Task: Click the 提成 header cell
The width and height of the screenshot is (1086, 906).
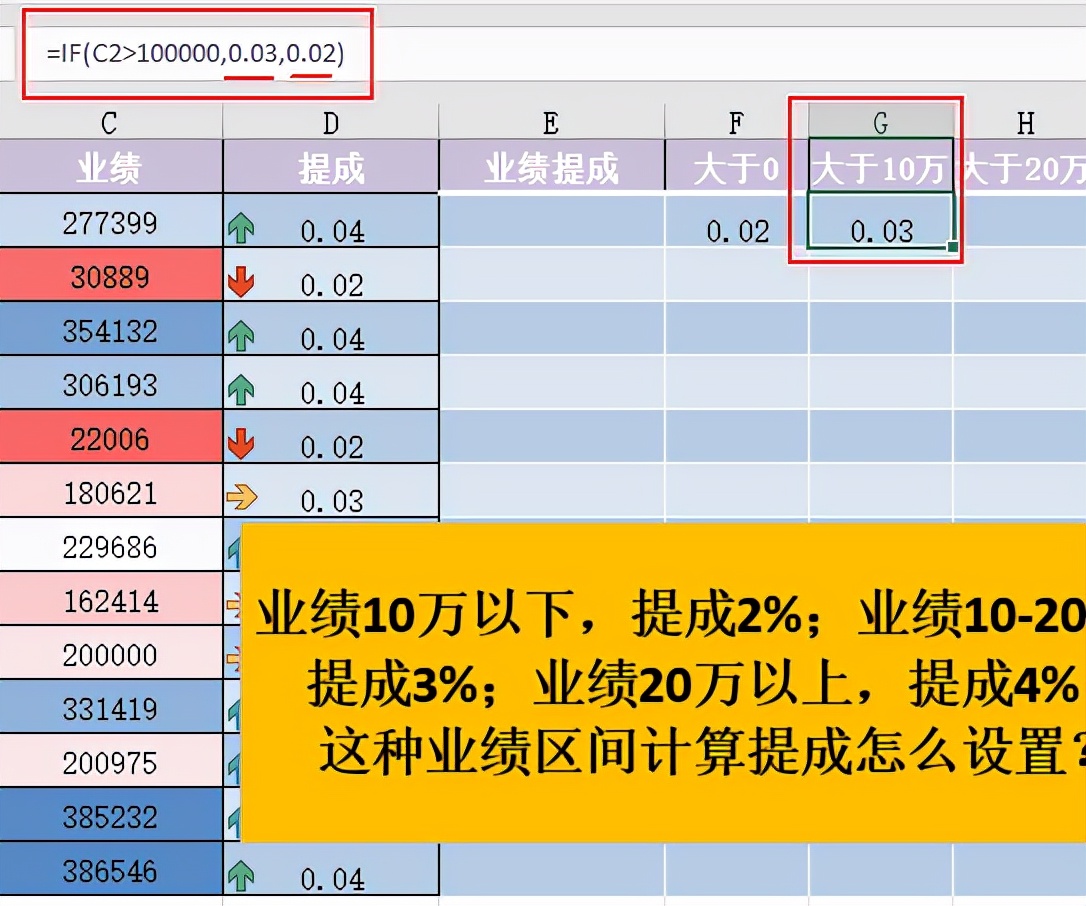Action: click(x=331, y=166)
